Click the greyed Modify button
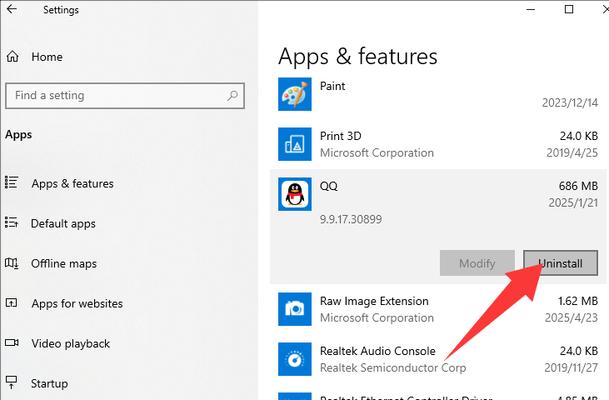 tap(477, 263)
